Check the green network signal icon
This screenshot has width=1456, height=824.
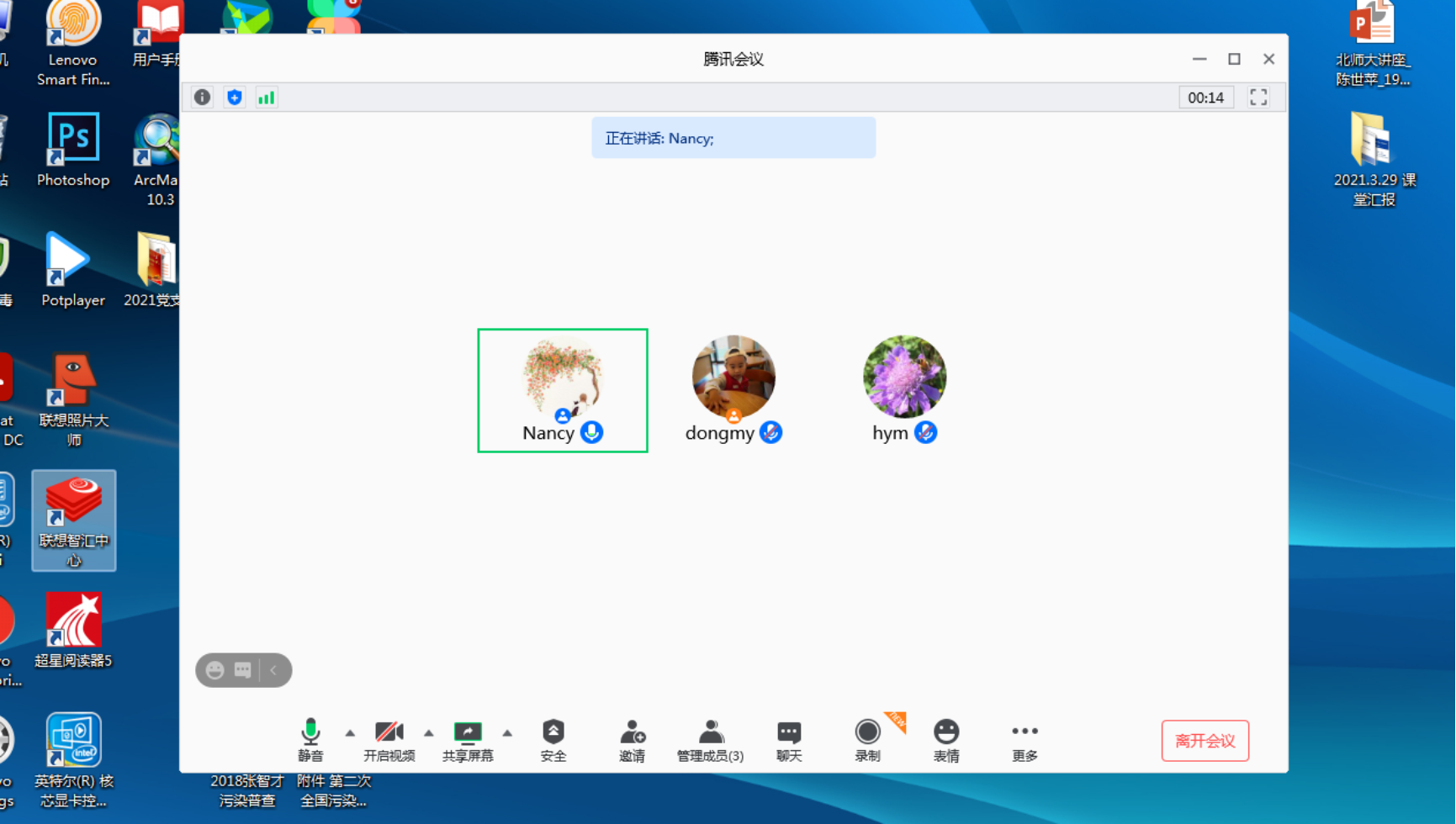click(x=267, y=98)
